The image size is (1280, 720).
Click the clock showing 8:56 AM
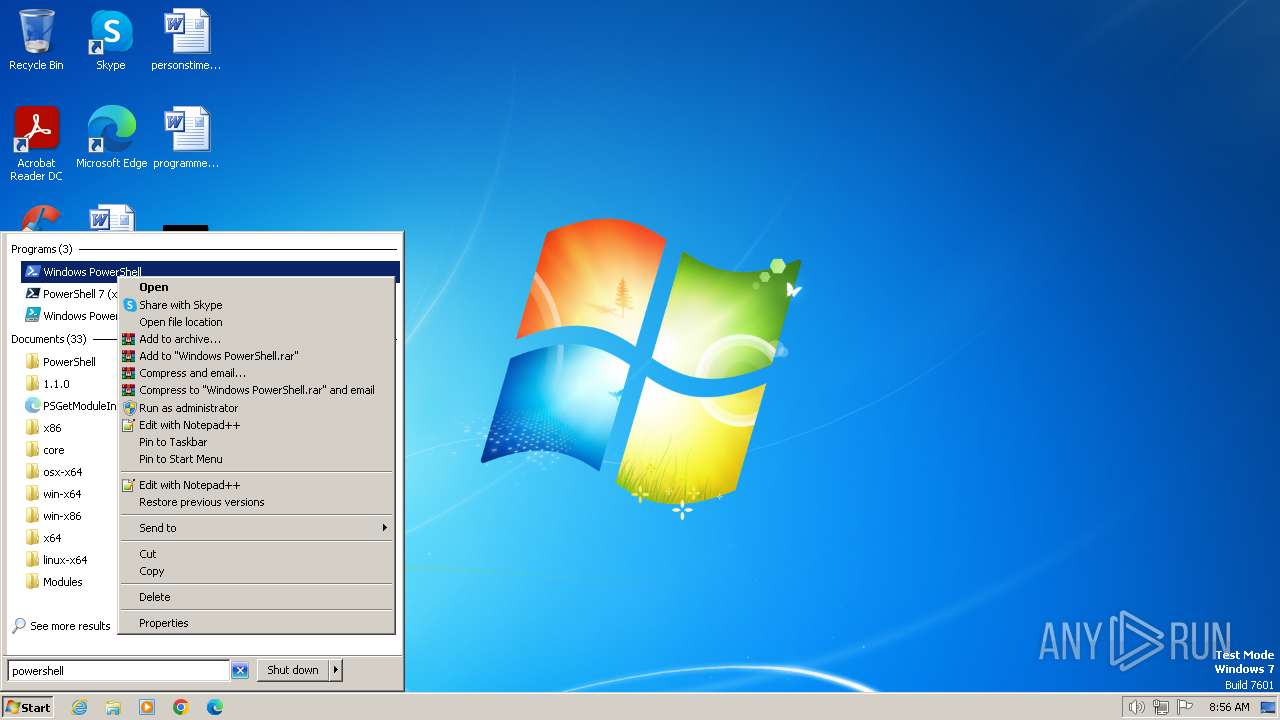[x=1229, y=707]
